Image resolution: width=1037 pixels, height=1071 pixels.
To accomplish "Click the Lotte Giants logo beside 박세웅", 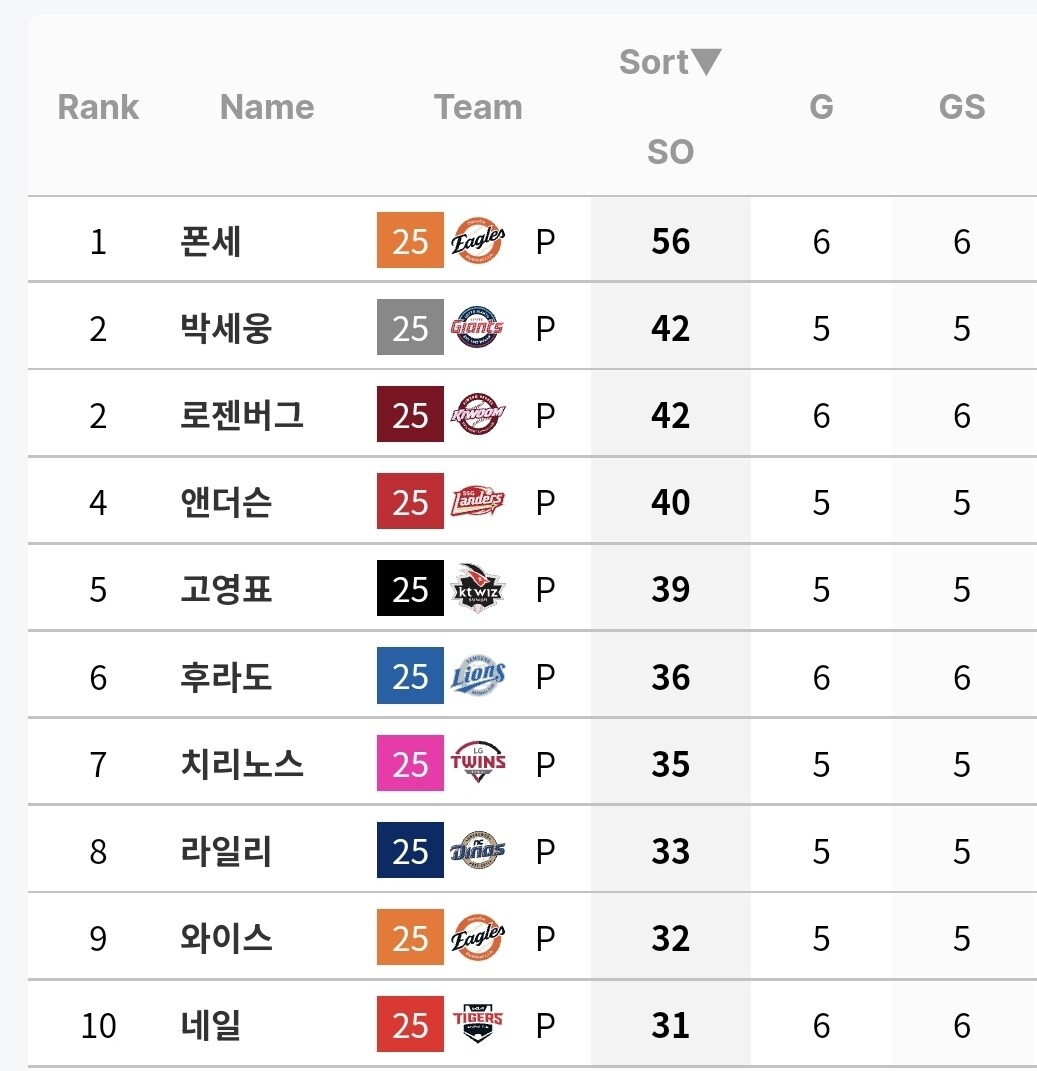I will (478, 327).
